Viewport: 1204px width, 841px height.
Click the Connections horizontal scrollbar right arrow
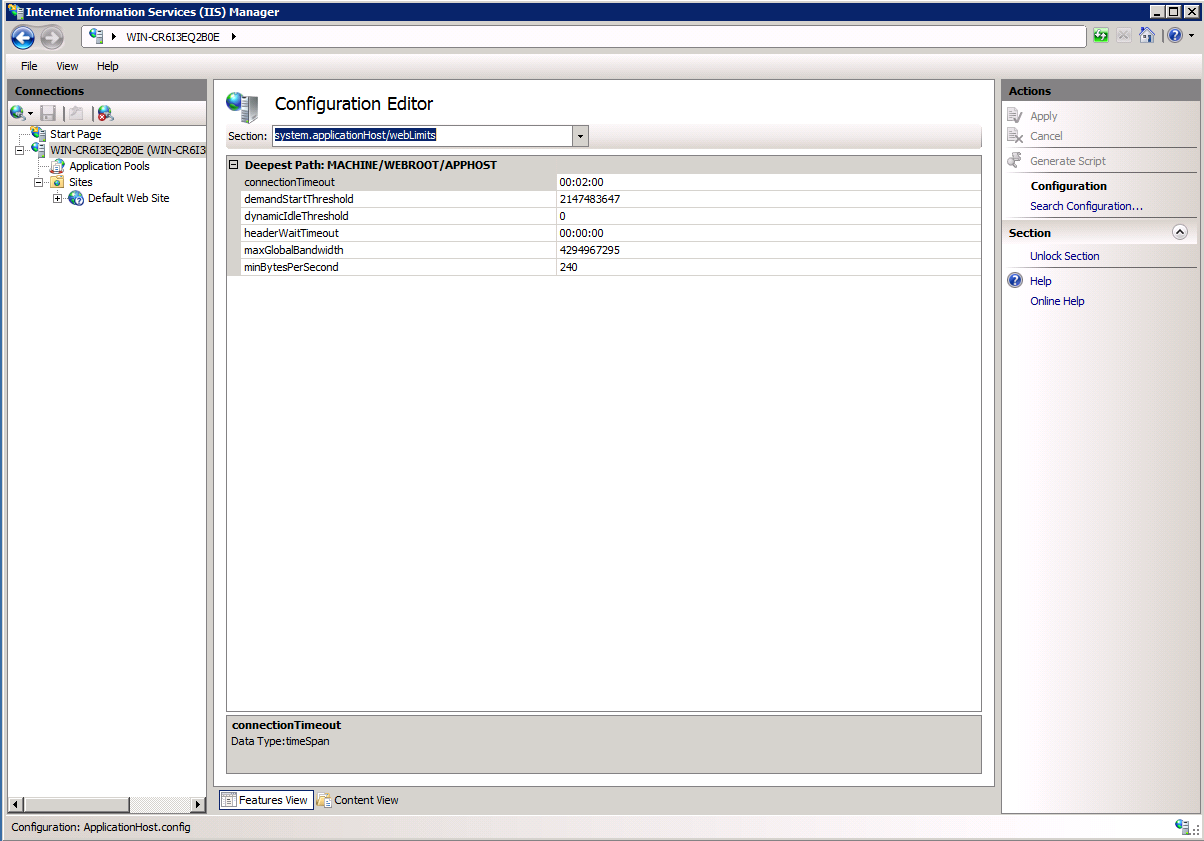click(198, 804)
